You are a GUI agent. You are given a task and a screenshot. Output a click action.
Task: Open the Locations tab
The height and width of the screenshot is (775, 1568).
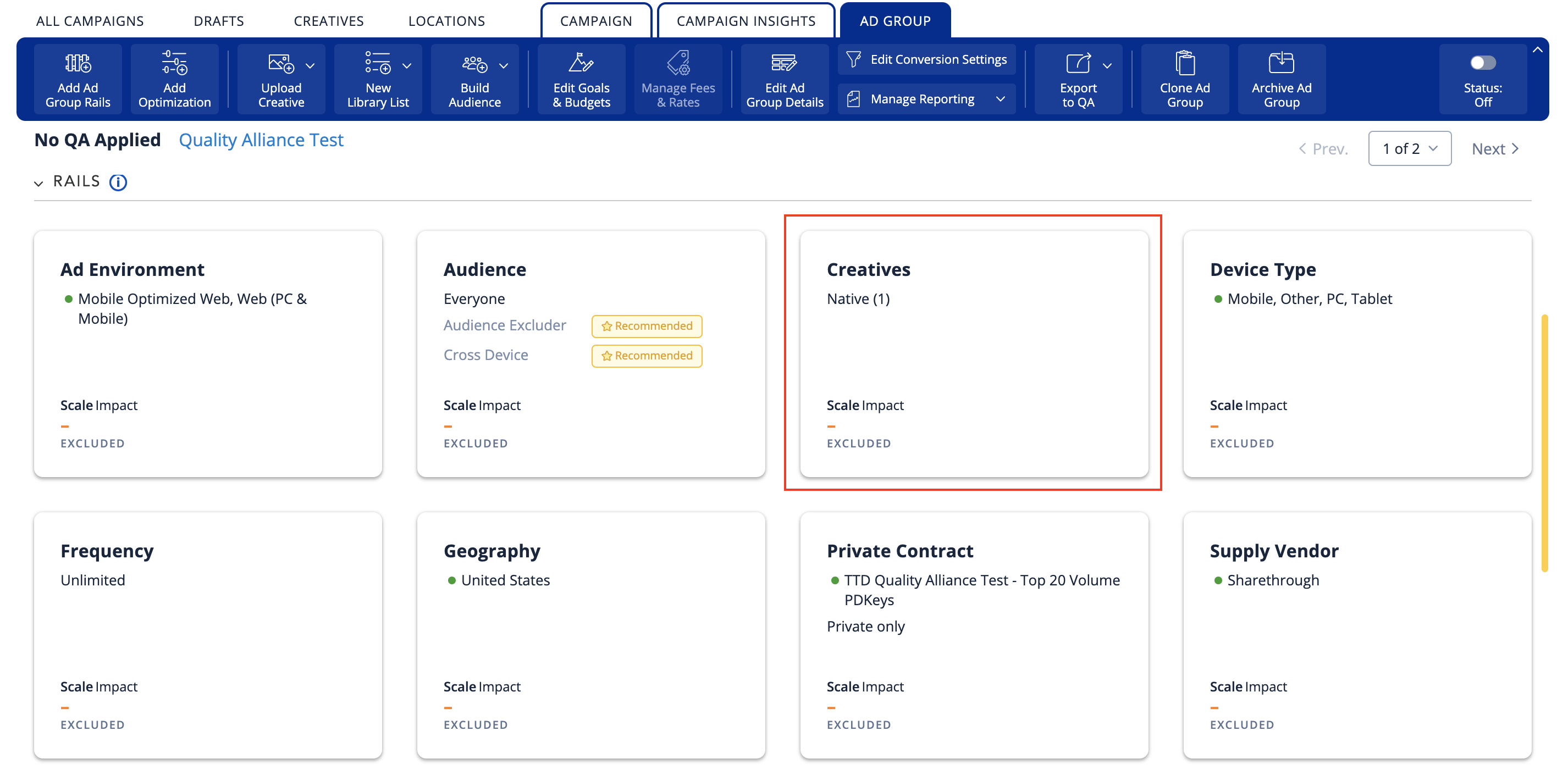tap(446, 21)
